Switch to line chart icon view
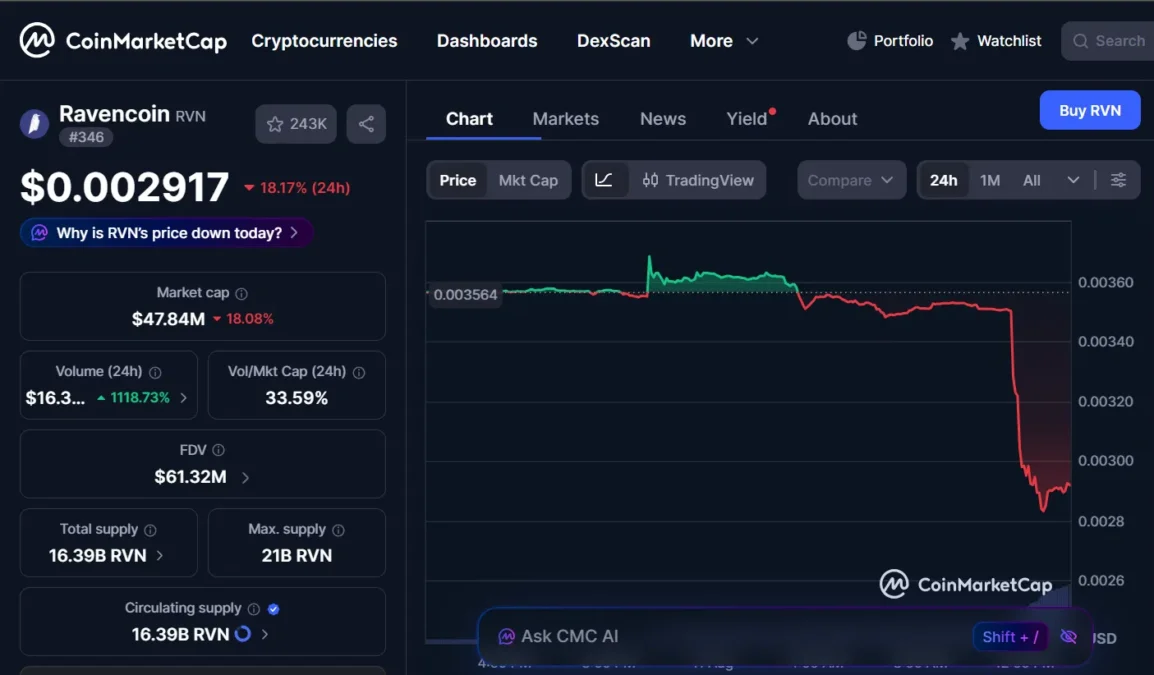The image size is (1154, 675). [x=603, y=180]
